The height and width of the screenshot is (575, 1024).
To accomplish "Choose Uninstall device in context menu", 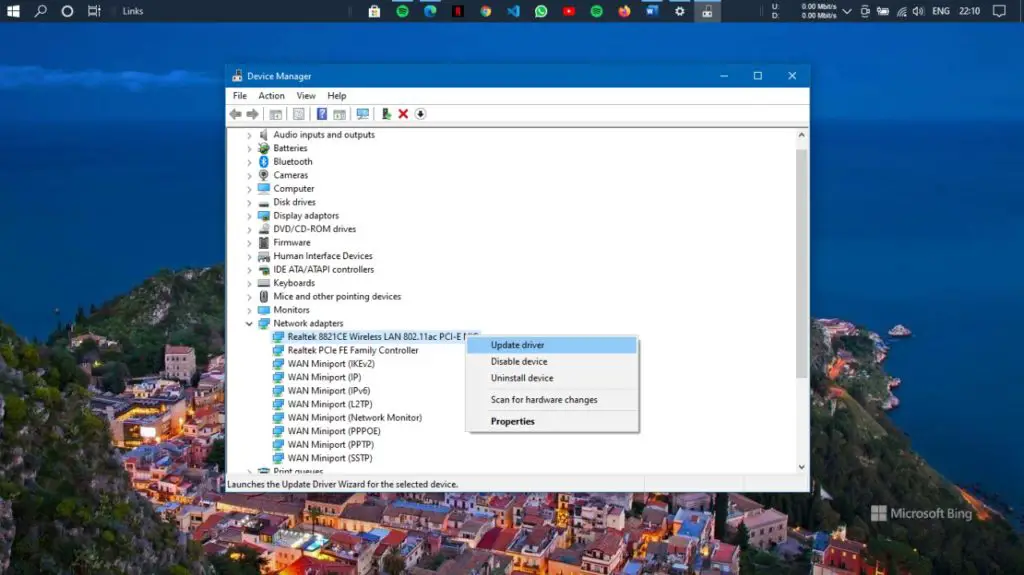I will pos(552,378).
